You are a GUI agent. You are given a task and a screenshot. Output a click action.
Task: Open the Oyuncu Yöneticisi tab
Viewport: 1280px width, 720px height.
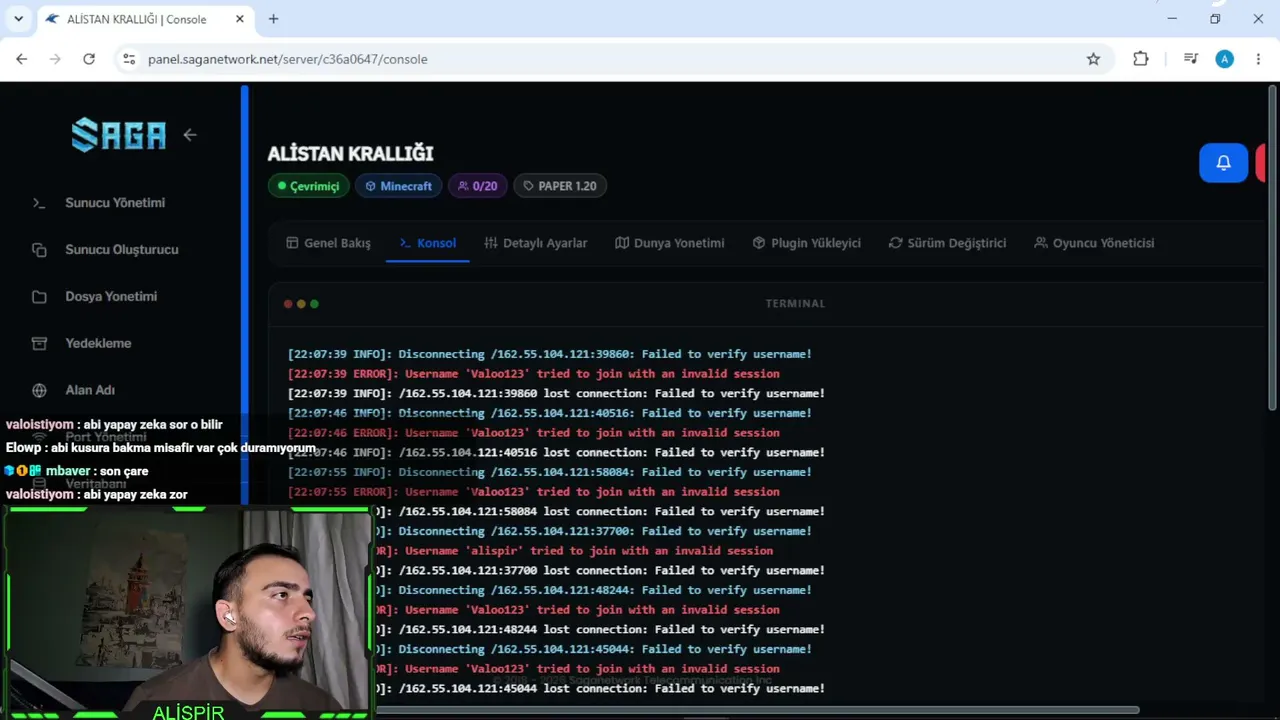1094,243
